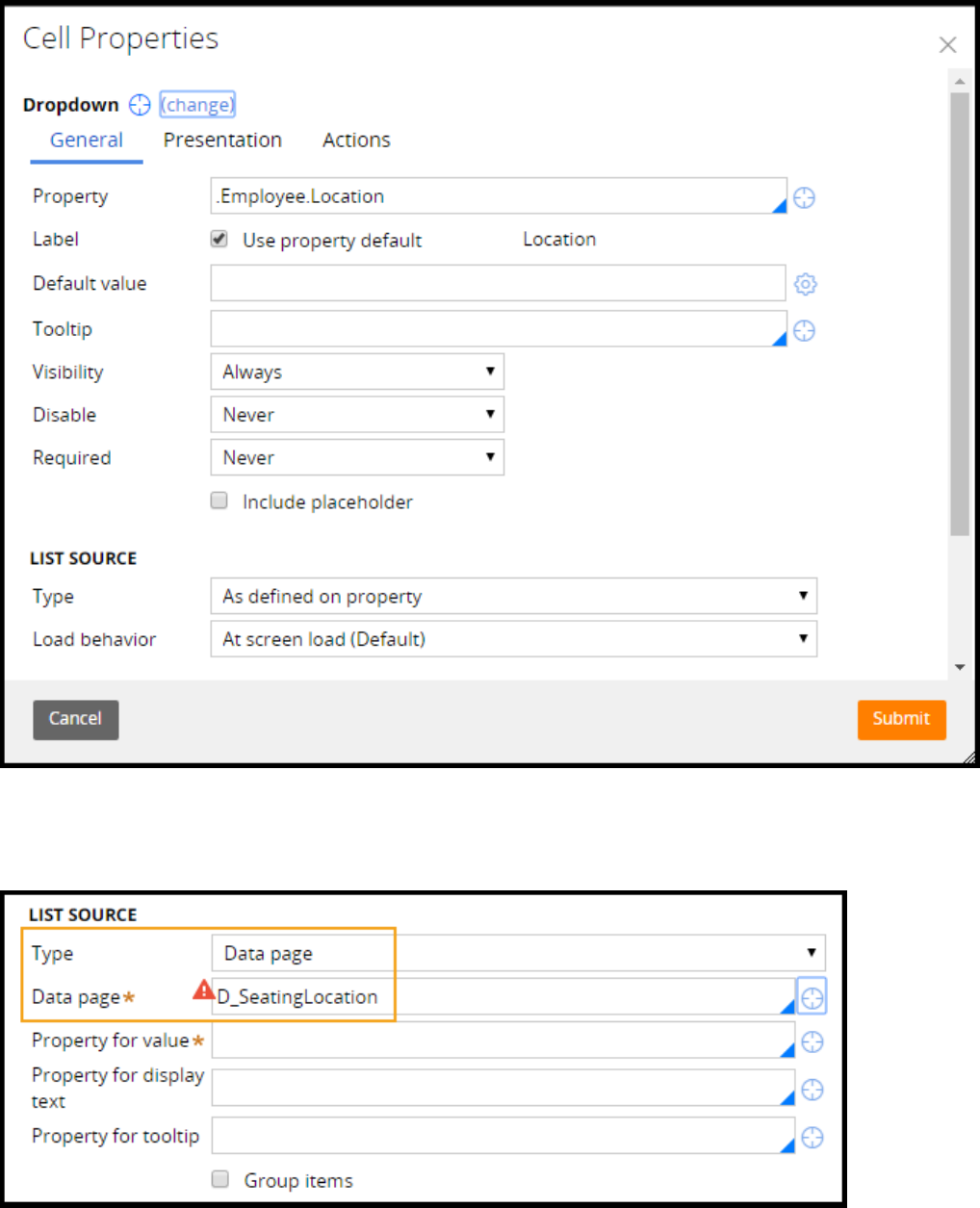
Task: Click crosshair icon next to Dropdown heading
Action: tap(140, 105)
